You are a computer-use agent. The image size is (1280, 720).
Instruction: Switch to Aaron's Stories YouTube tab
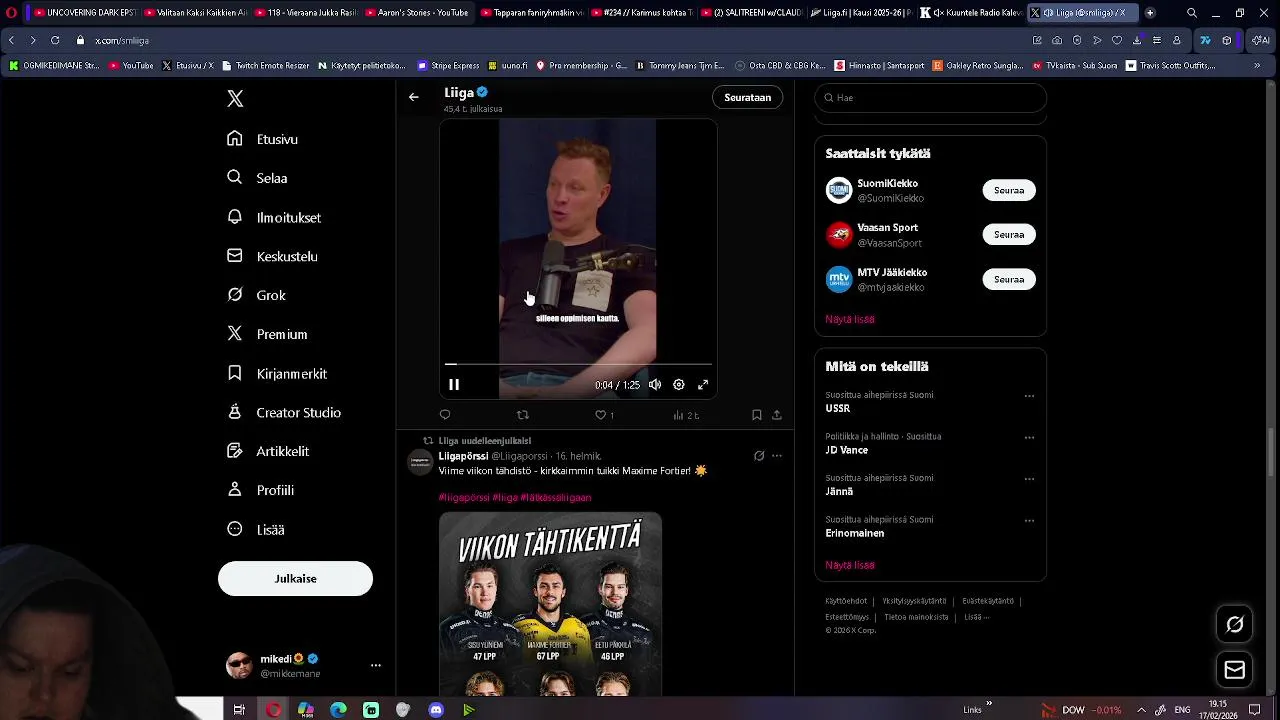pyautogui.click(x=417, y=13)
